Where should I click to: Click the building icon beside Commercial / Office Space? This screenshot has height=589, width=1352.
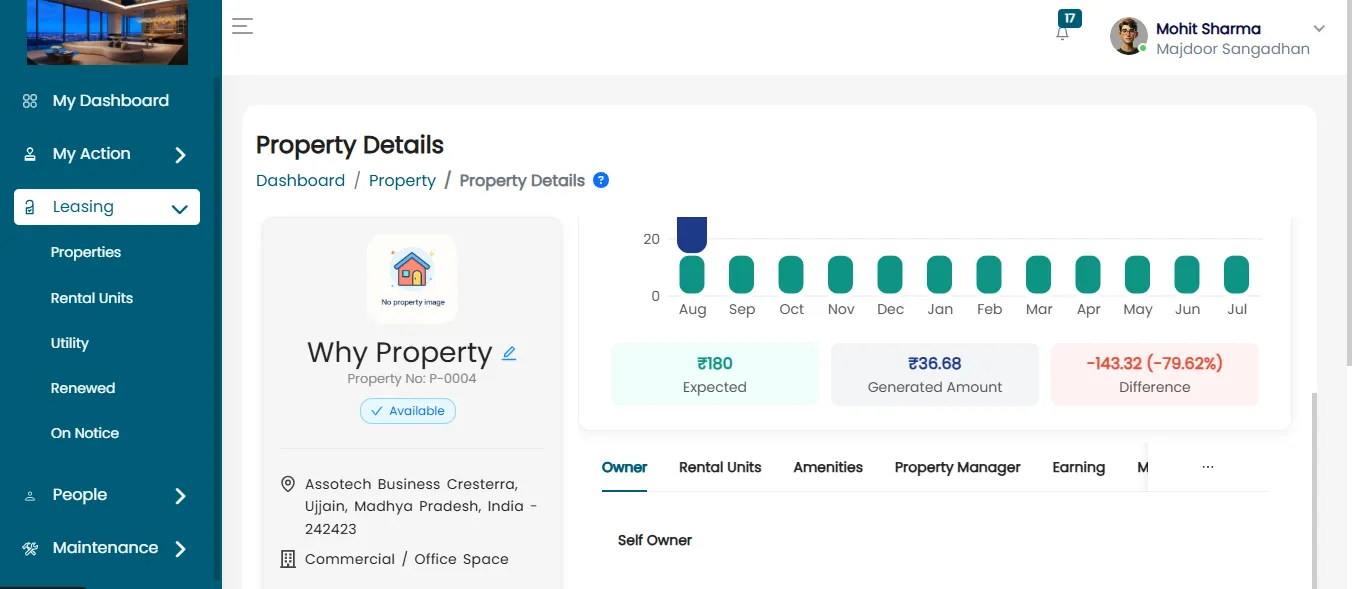pos(288,559)
